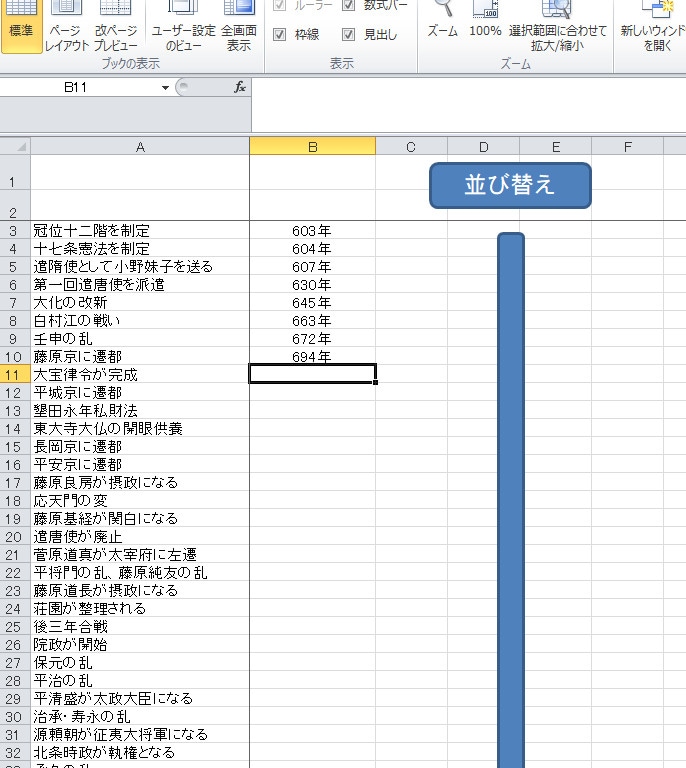Select cell 平安京に遷都
The width and height of the screenshot is (686, 768).
point(140,465)
